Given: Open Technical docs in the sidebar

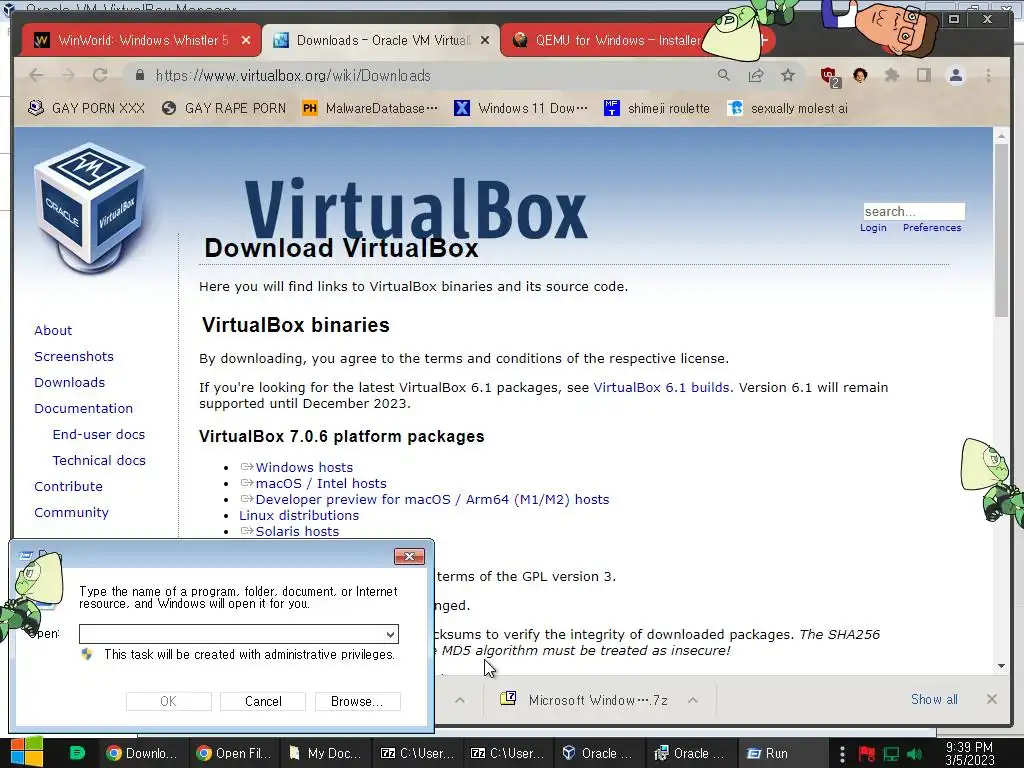Looking at the screenshot, I should click(99, 460).
